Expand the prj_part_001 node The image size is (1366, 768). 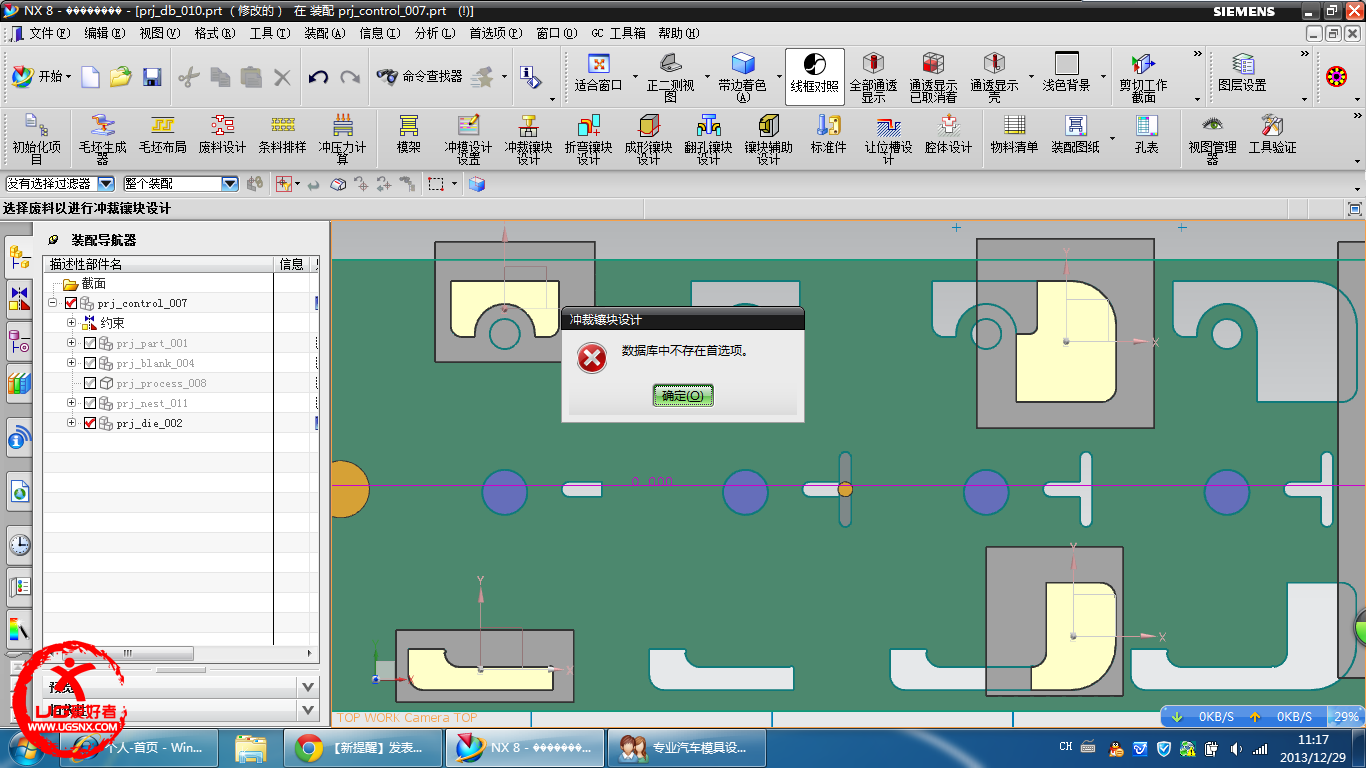71,343
